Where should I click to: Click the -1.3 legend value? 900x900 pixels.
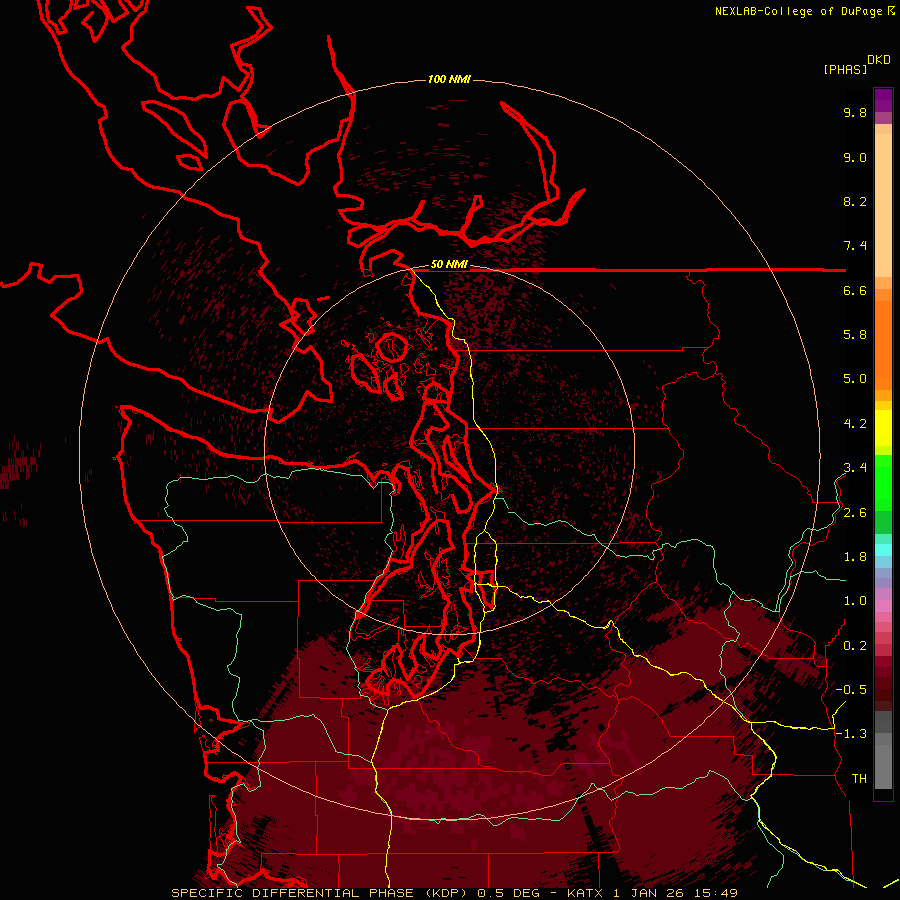click(x=851, y=734)
